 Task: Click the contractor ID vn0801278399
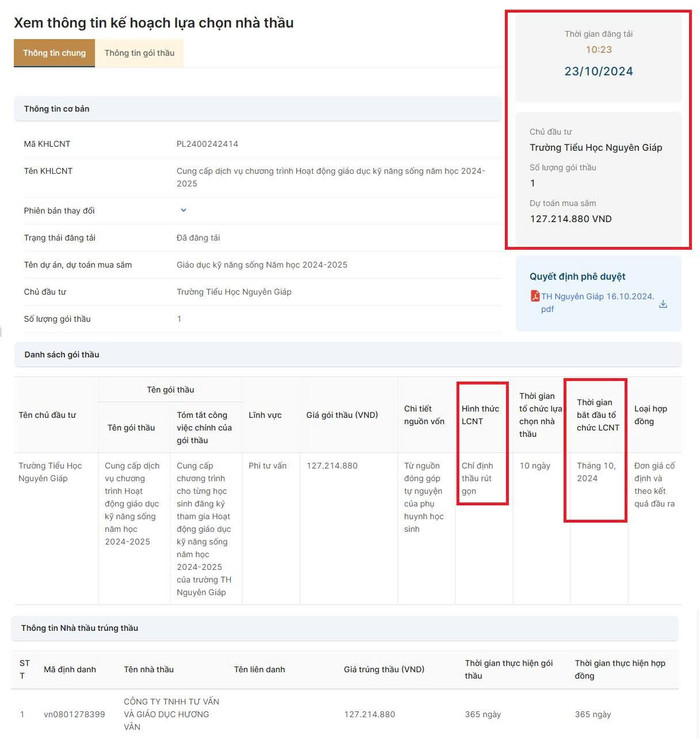pyautogui.click(x=75, y=715)
